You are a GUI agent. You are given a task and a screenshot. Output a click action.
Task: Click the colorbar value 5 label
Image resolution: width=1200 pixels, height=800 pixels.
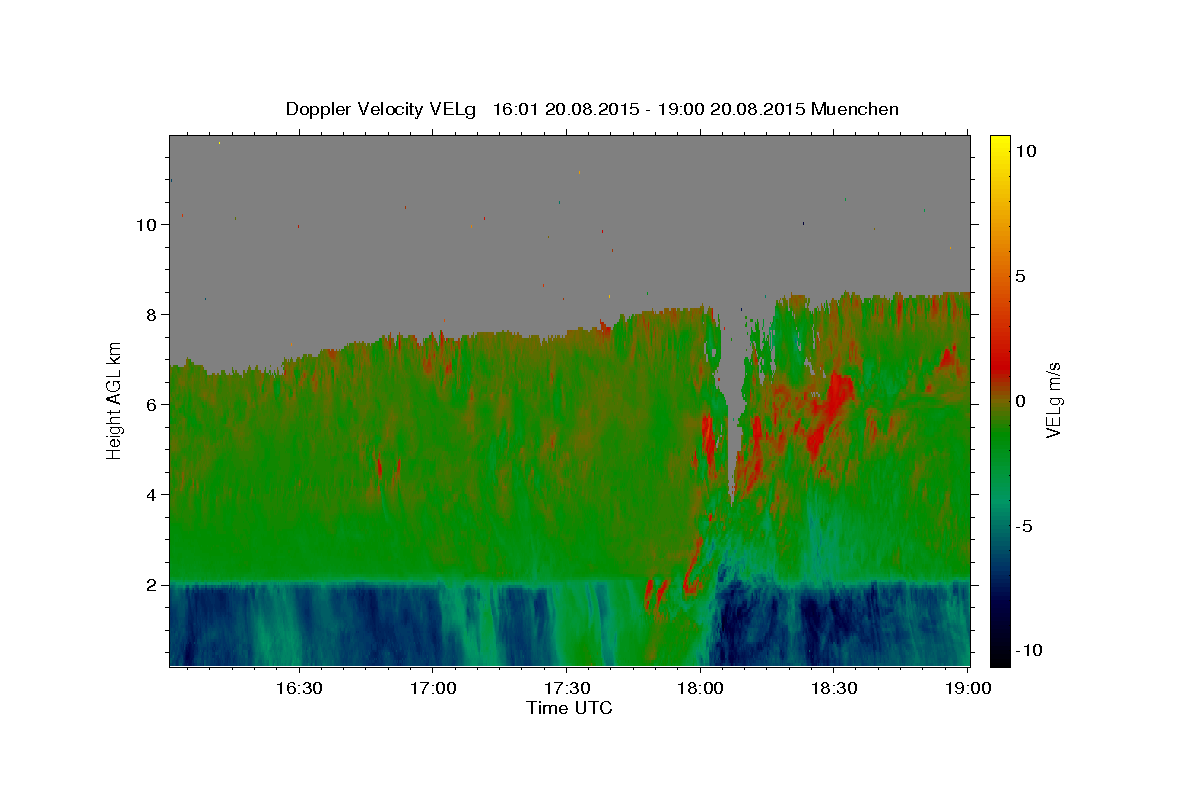point(1020,276)
